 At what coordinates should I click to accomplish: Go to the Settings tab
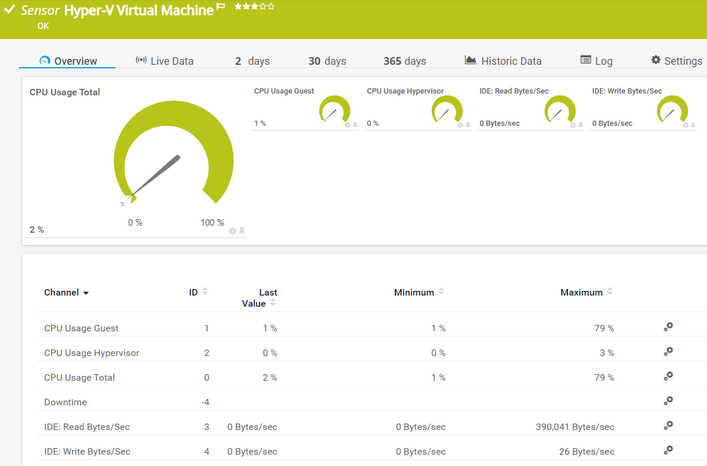676,61
